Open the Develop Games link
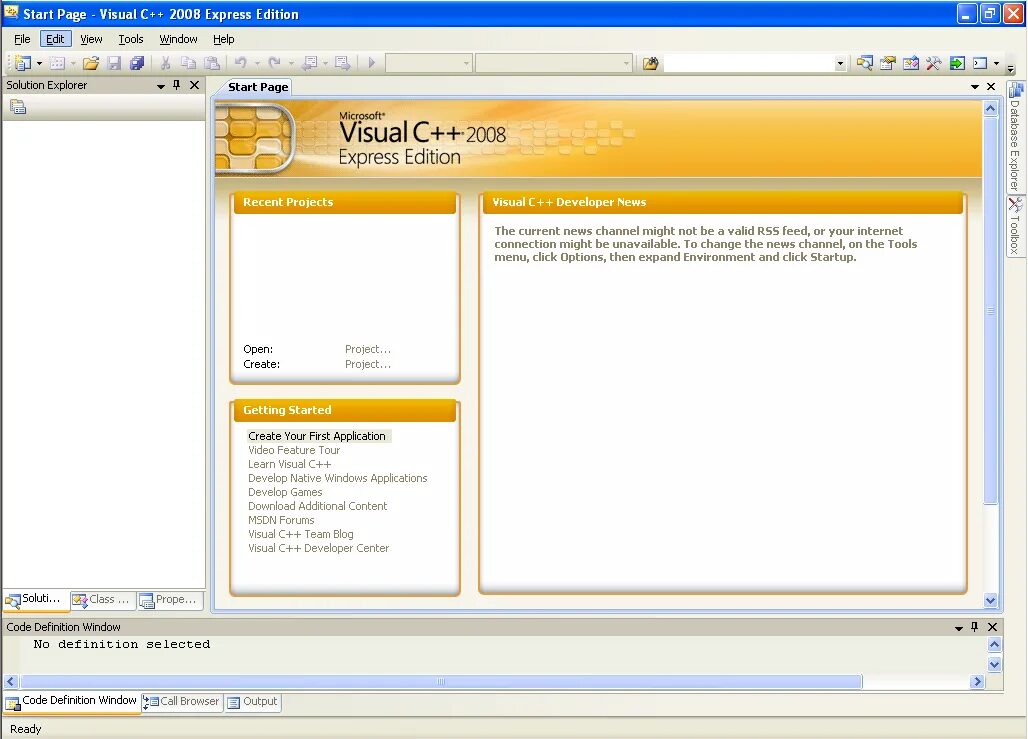Screen dimensions: 1028x739 pyautogui.click(x=285, y=492)
